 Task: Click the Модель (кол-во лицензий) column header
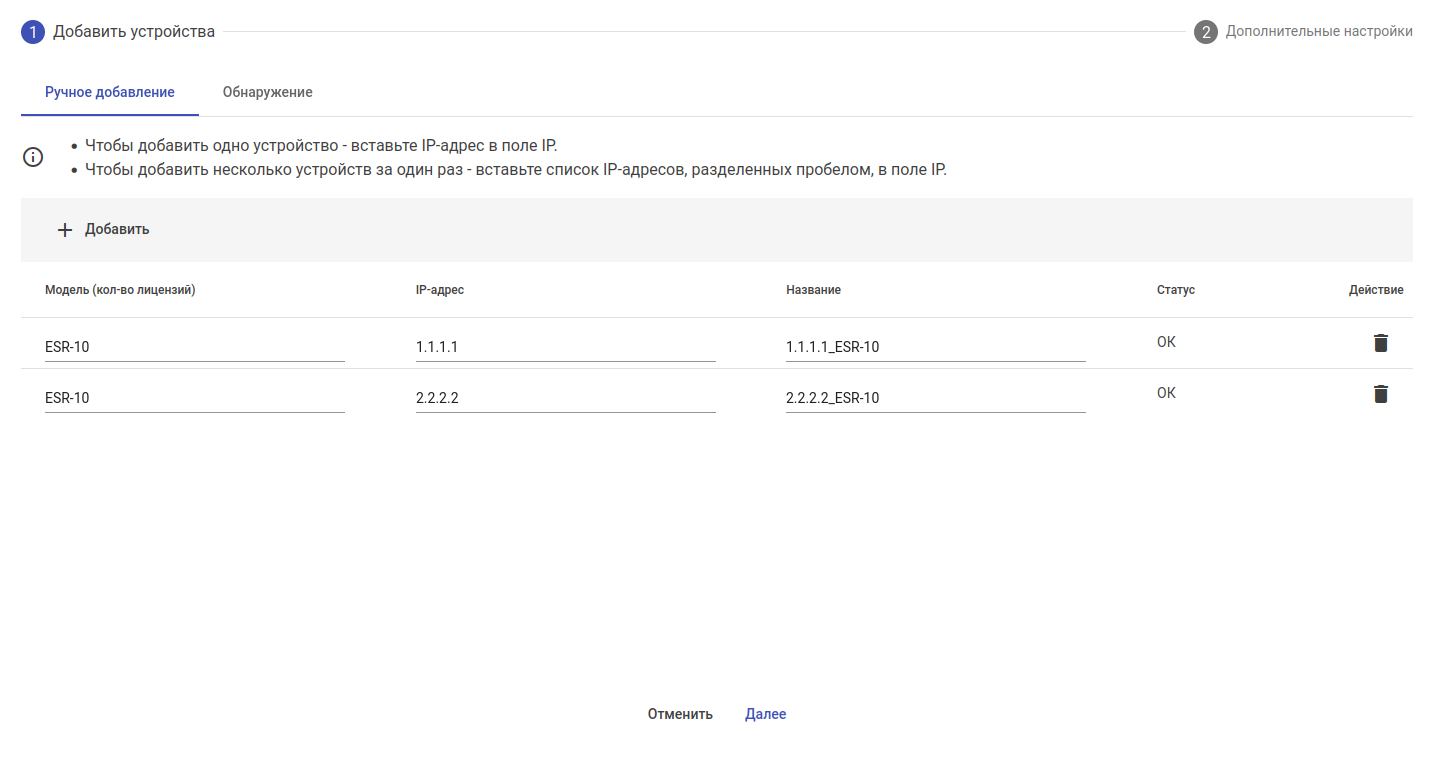120,290
